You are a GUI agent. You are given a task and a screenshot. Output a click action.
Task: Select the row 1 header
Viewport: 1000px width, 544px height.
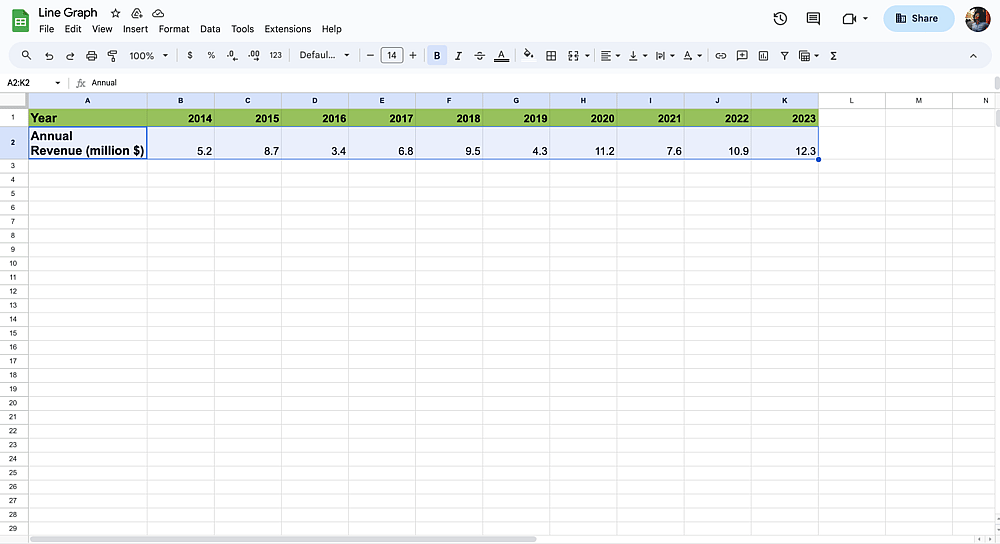click(x=13, y=117)
